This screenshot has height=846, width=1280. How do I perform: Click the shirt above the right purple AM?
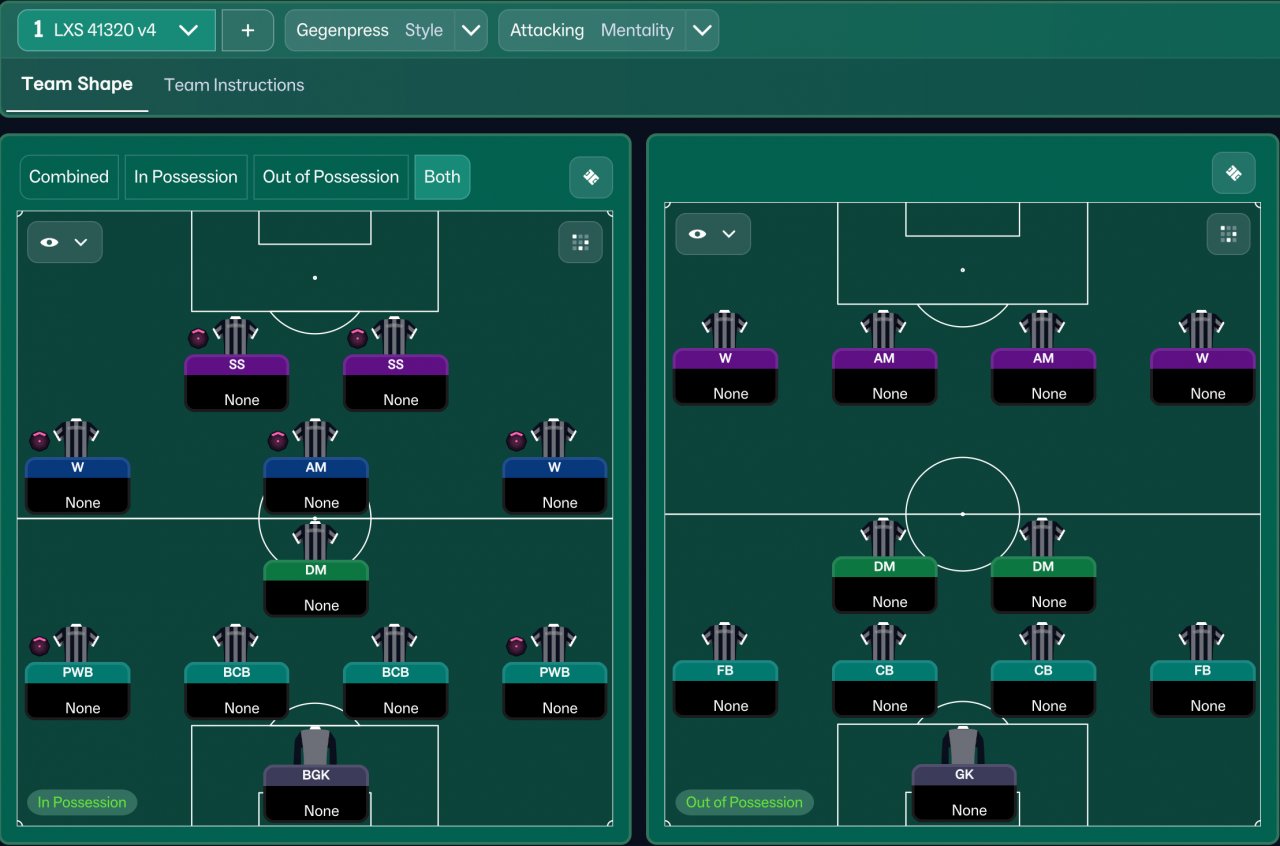pyautogui.click(x=1043, y=329)
